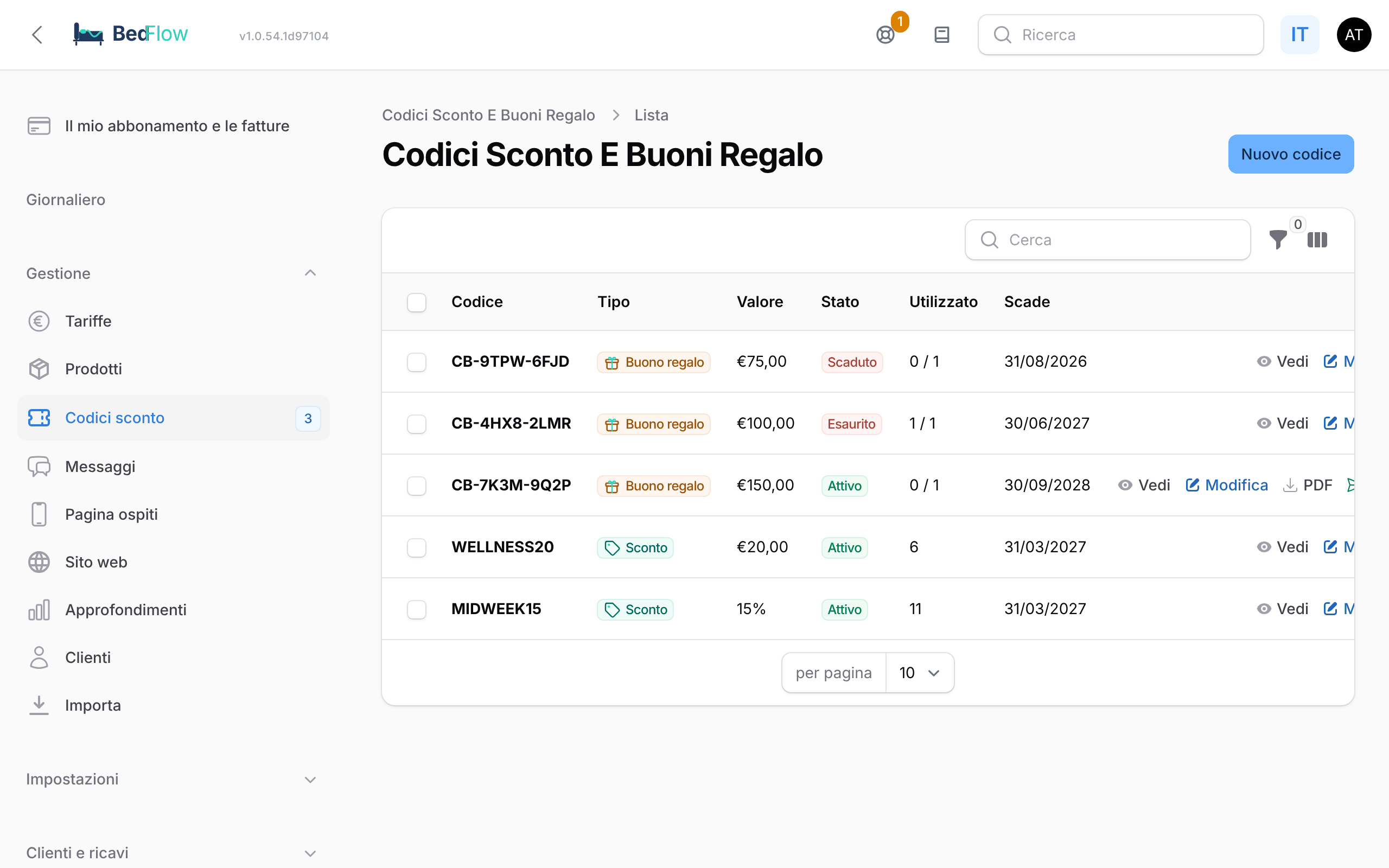Open the Giornaliero sidebar section
The width and height of the screenshot is (1389, 868).
(x=66, y=200)
